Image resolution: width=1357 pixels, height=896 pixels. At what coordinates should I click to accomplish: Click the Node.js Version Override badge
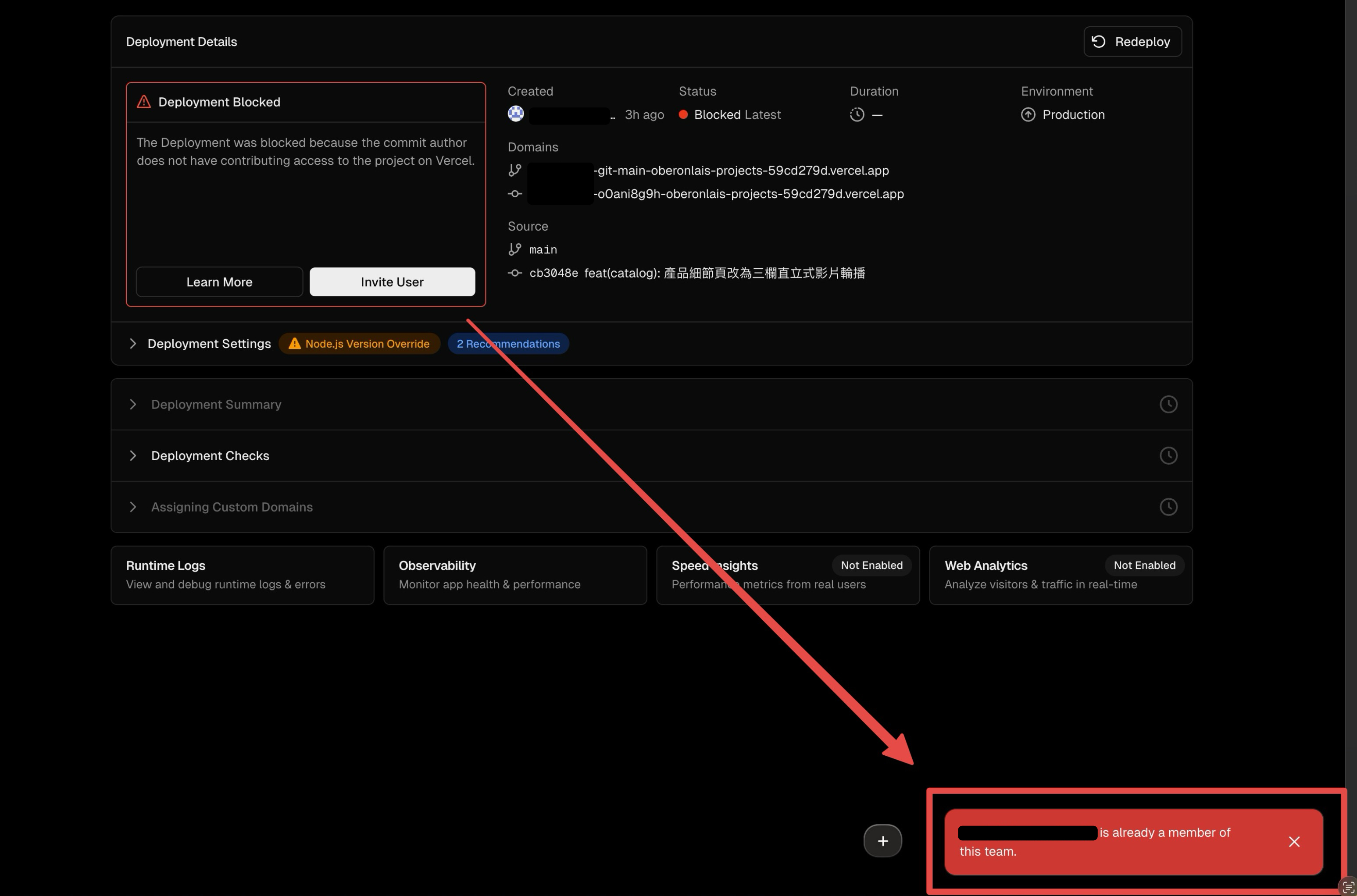[x=359, y=343]
